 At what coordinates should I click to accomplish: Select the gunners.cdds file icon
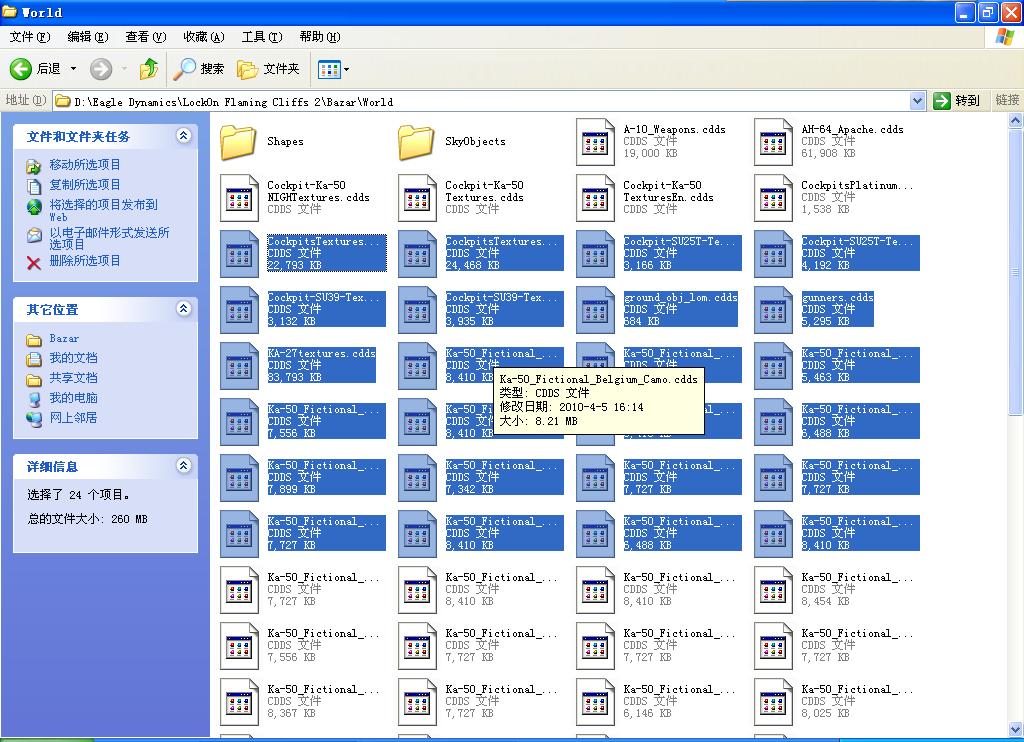tap(773, 310)
